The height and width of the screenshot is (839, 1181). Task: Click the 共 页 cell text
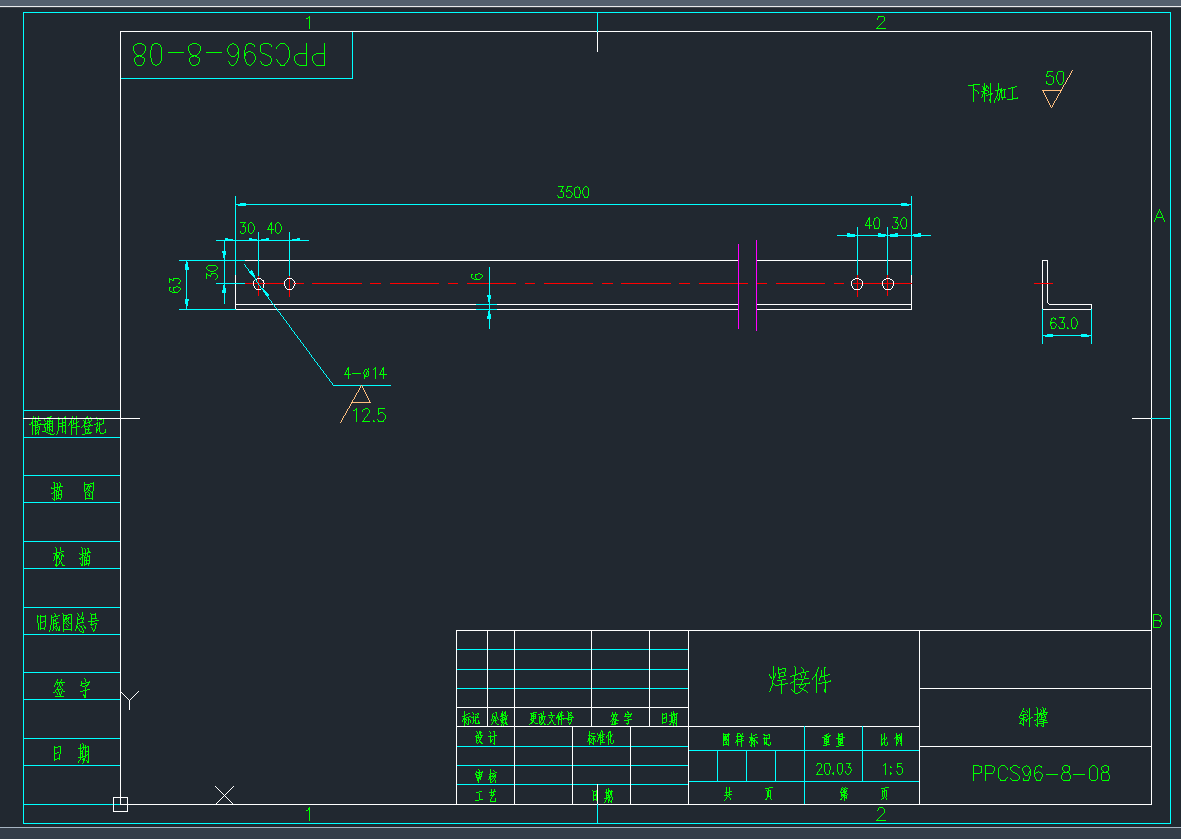[747, 794]
